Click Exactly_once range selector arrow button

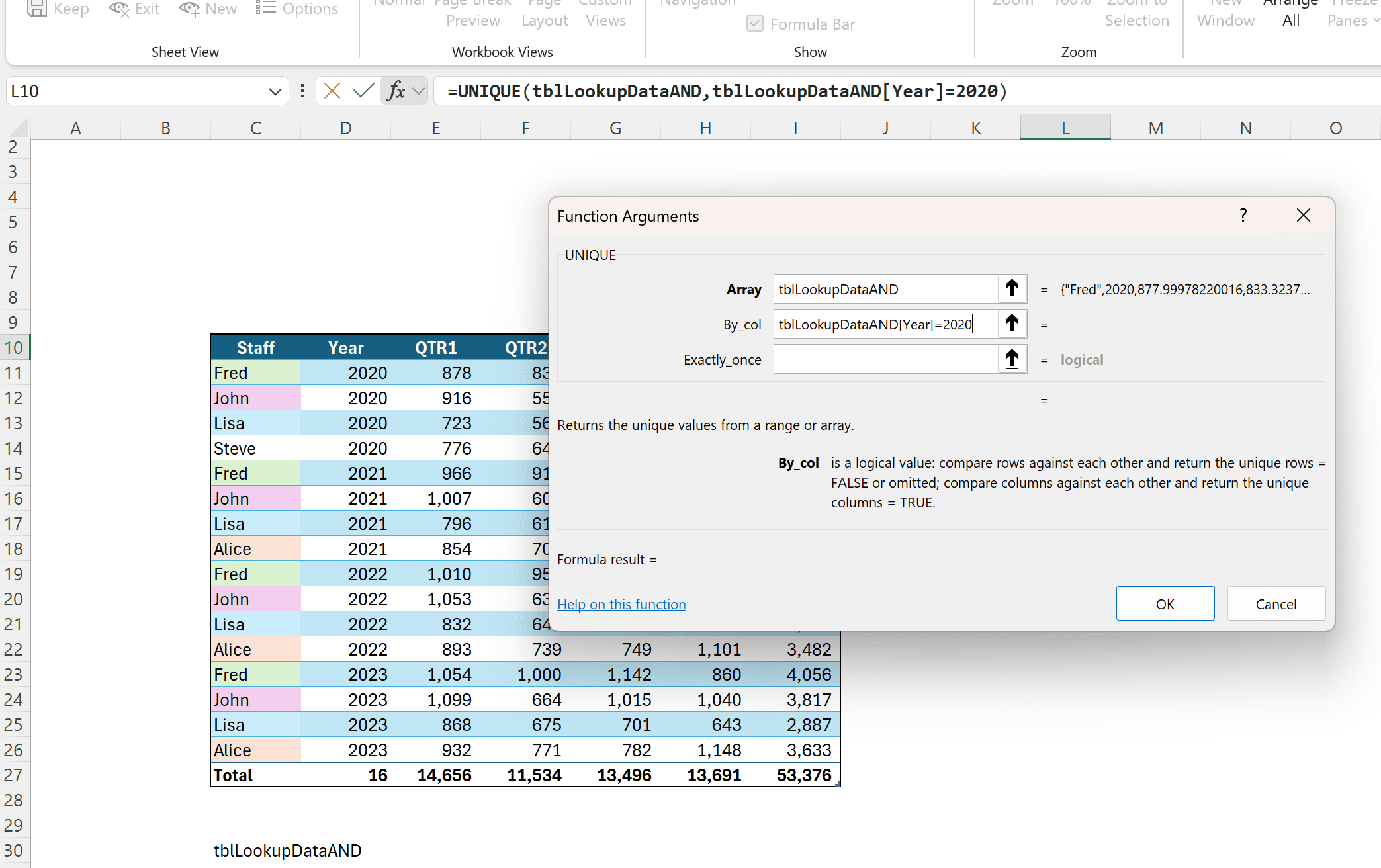1012,359
